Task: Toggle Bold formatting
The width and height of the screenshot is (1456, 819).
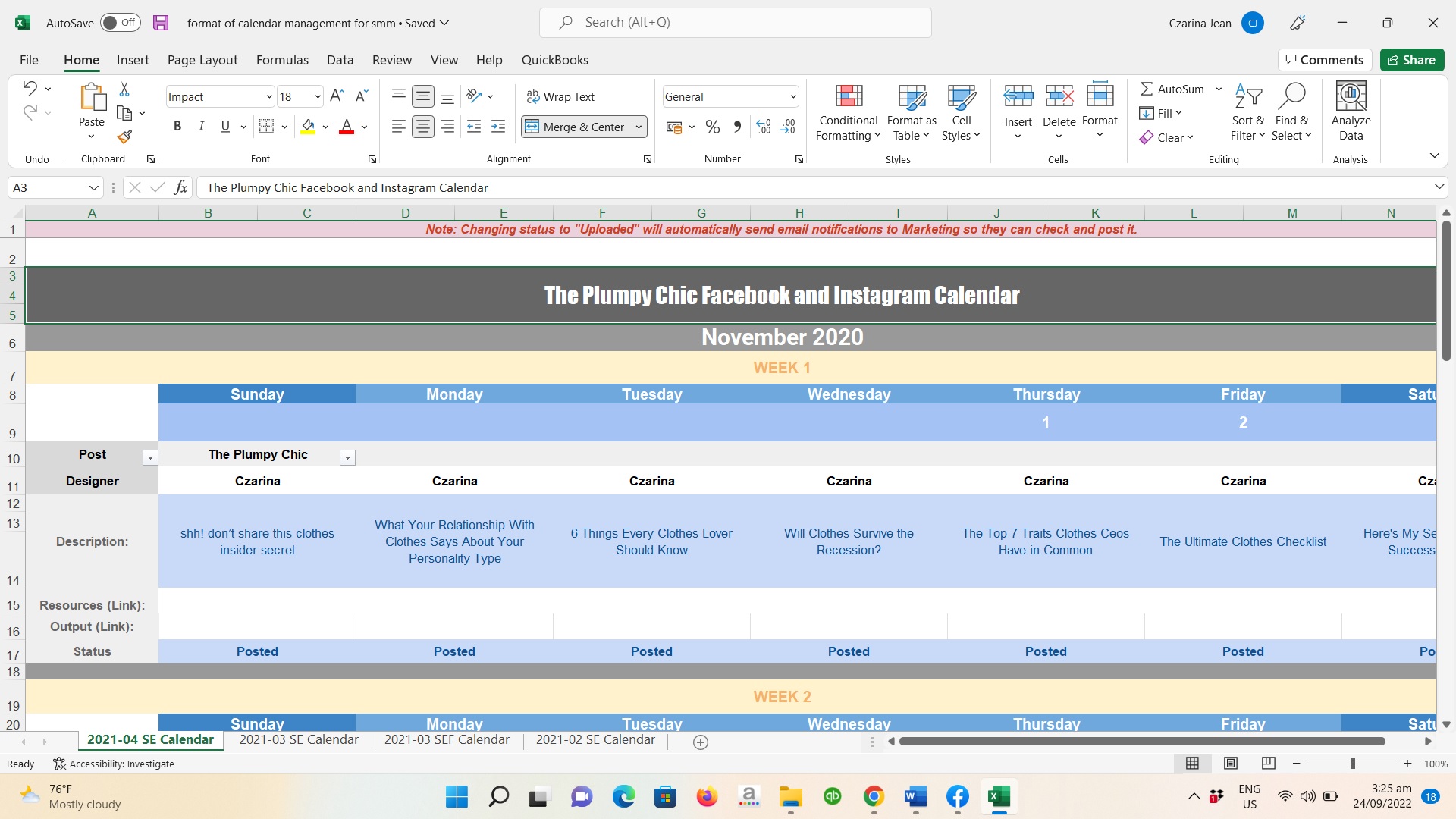Action: pyautogui.click(x=177, y=127)
